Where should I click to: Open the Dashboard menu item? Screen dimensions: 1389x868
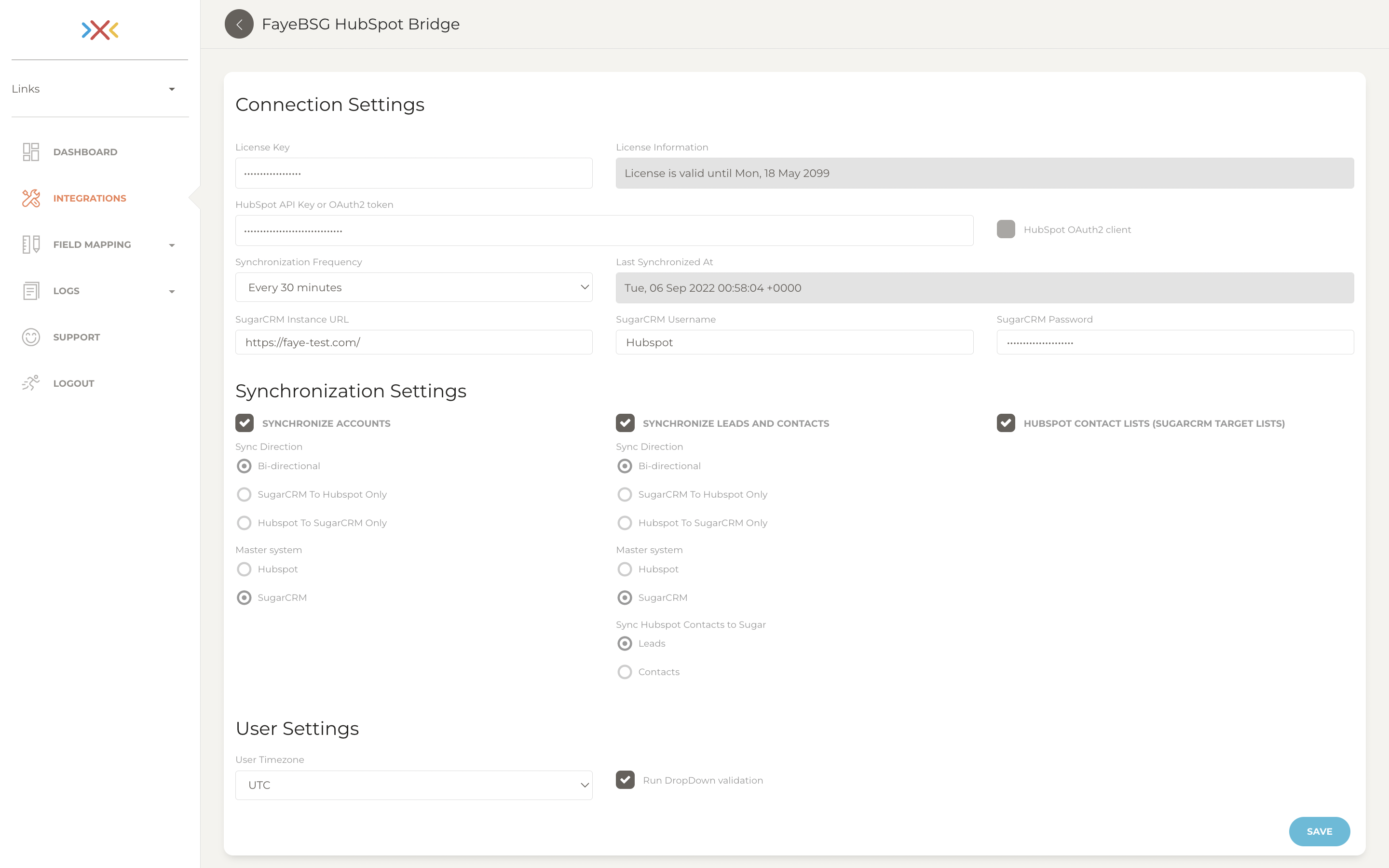tap(85, 152)
